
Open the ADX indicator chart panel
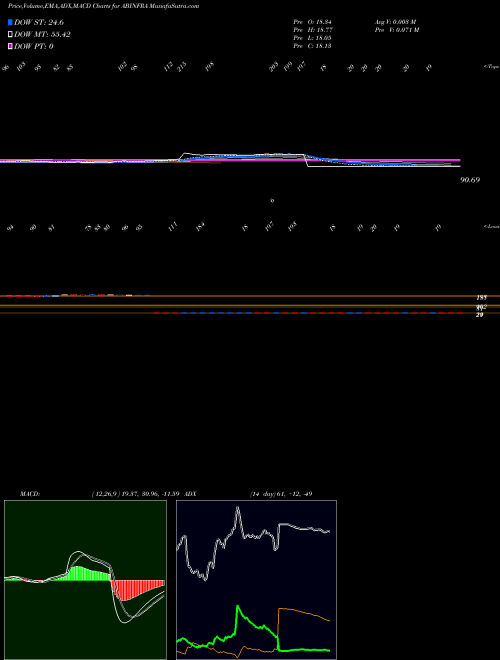(x=256, y=580)
